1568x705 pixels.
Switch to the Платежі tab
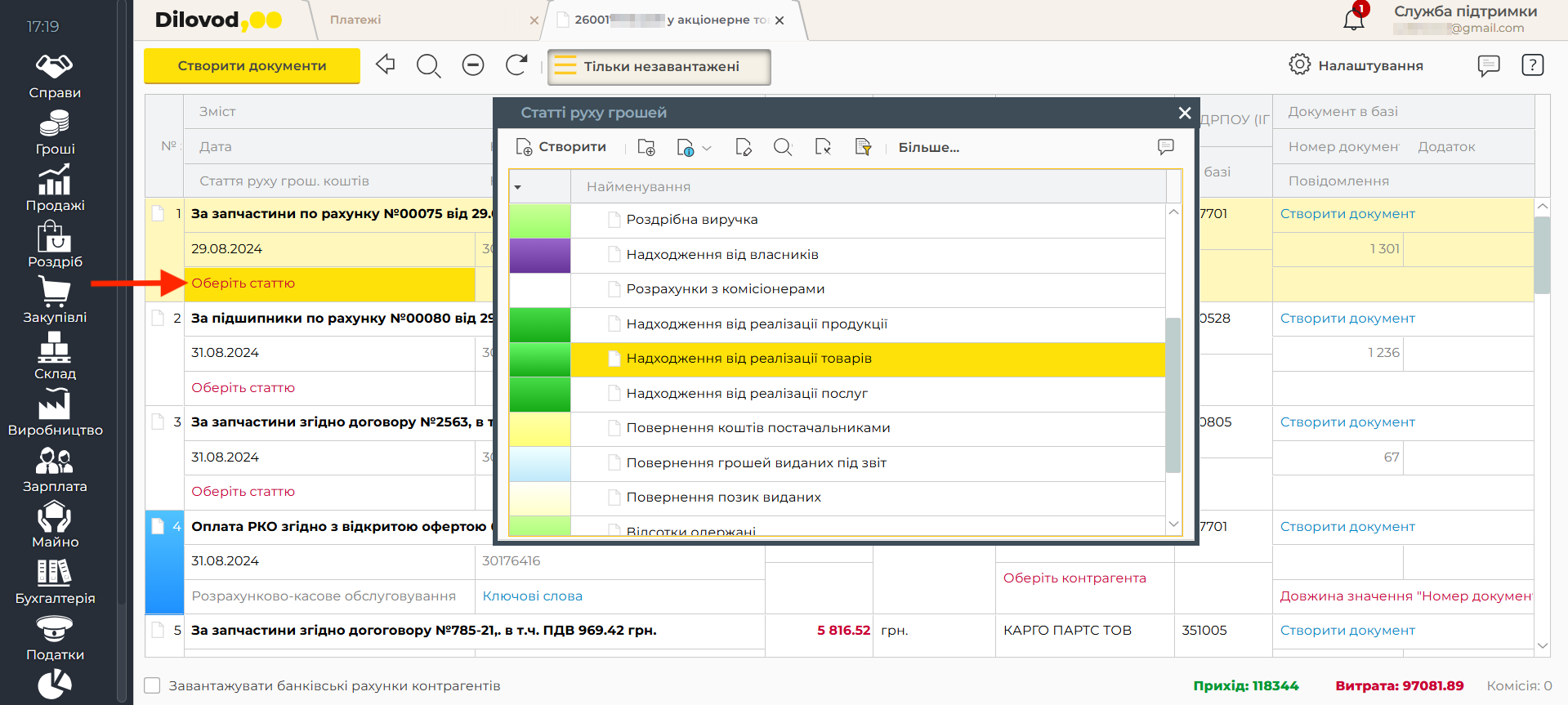click(355, 20)
